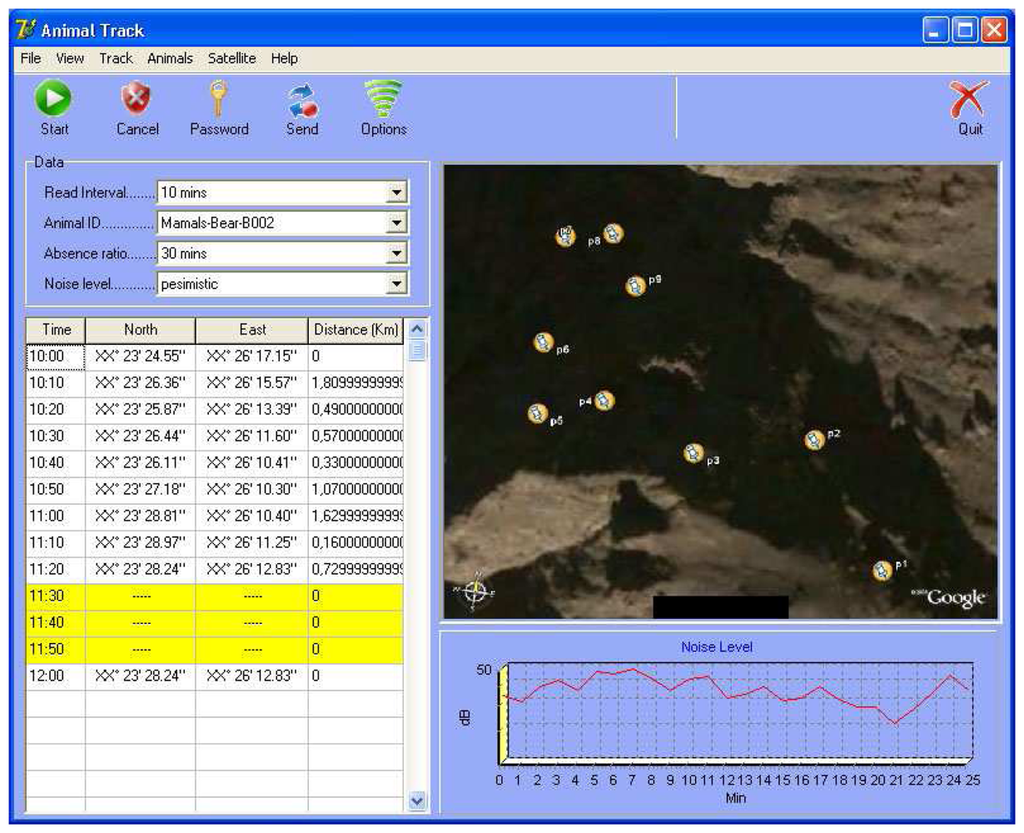Open the File menu
The height and width of the screenshot is (833, 1024).
(x=31, y=58)
